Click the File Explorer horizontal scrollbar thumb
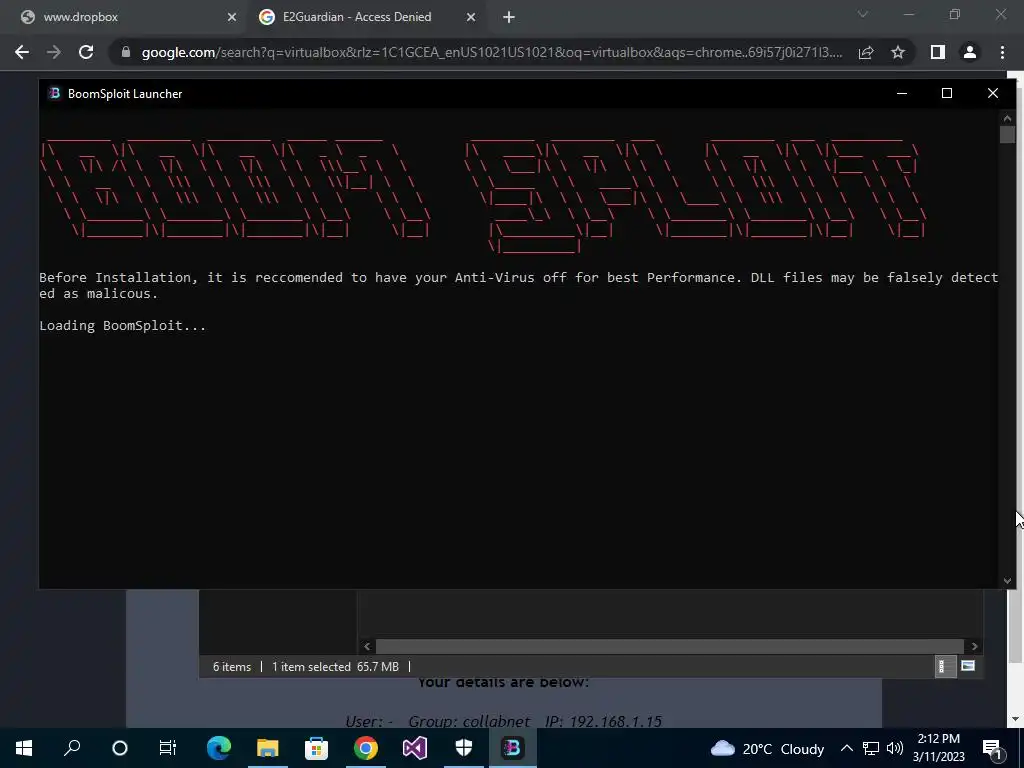This screenshot has width=1024, height=768. point(669,646)
